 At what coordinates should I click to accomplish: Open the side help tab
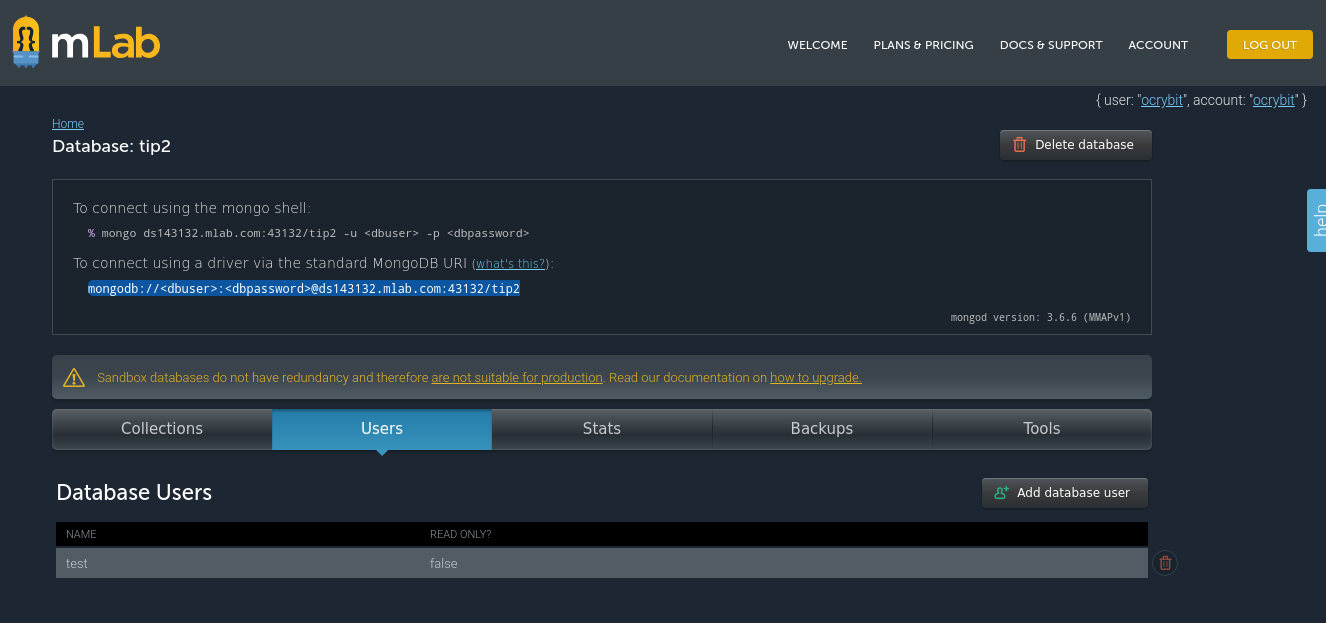[1317, 219]
